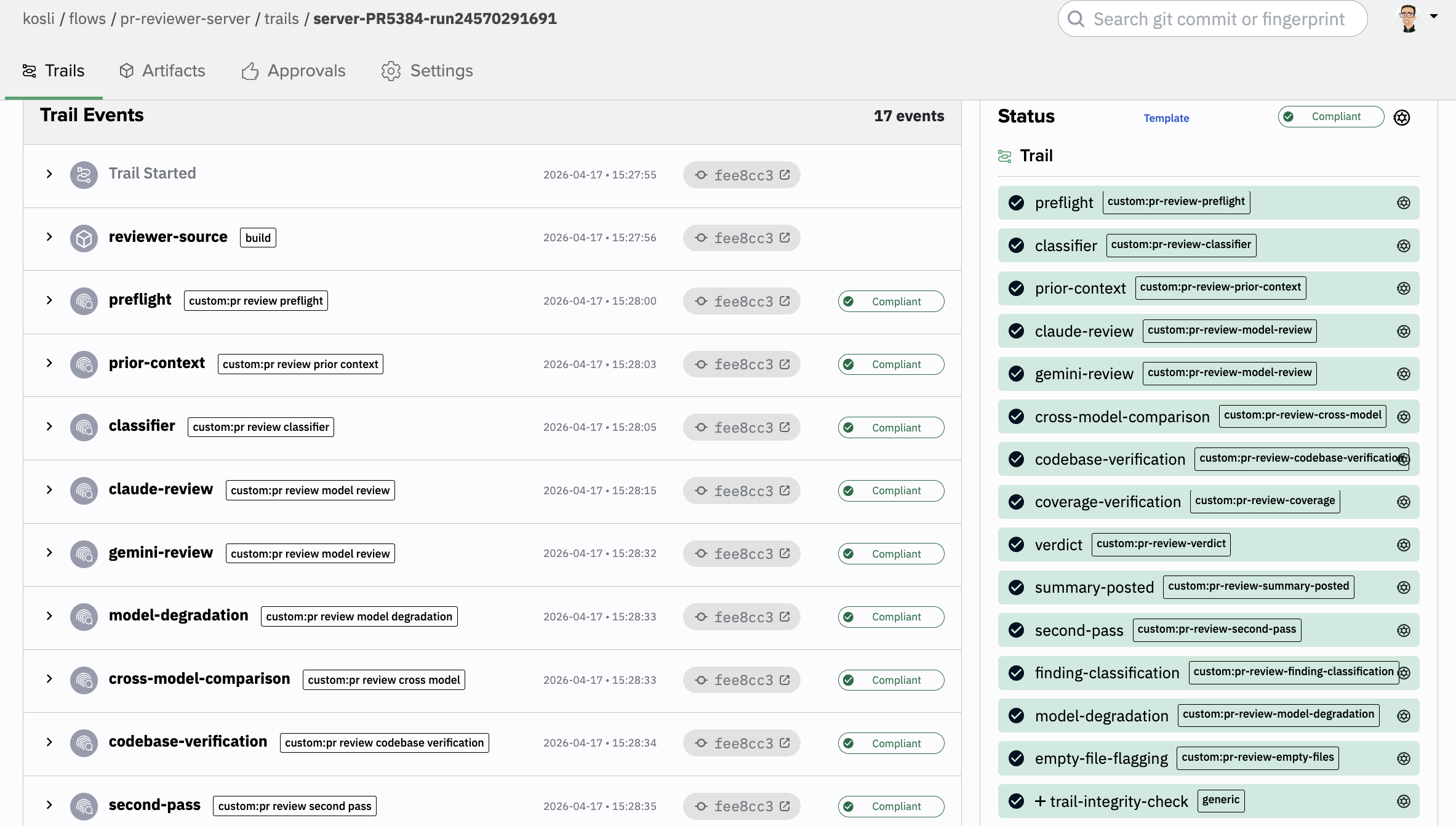Click the build artifact icon next to reviewer-source
The image size is (1456, 826).
click(84, 238)
